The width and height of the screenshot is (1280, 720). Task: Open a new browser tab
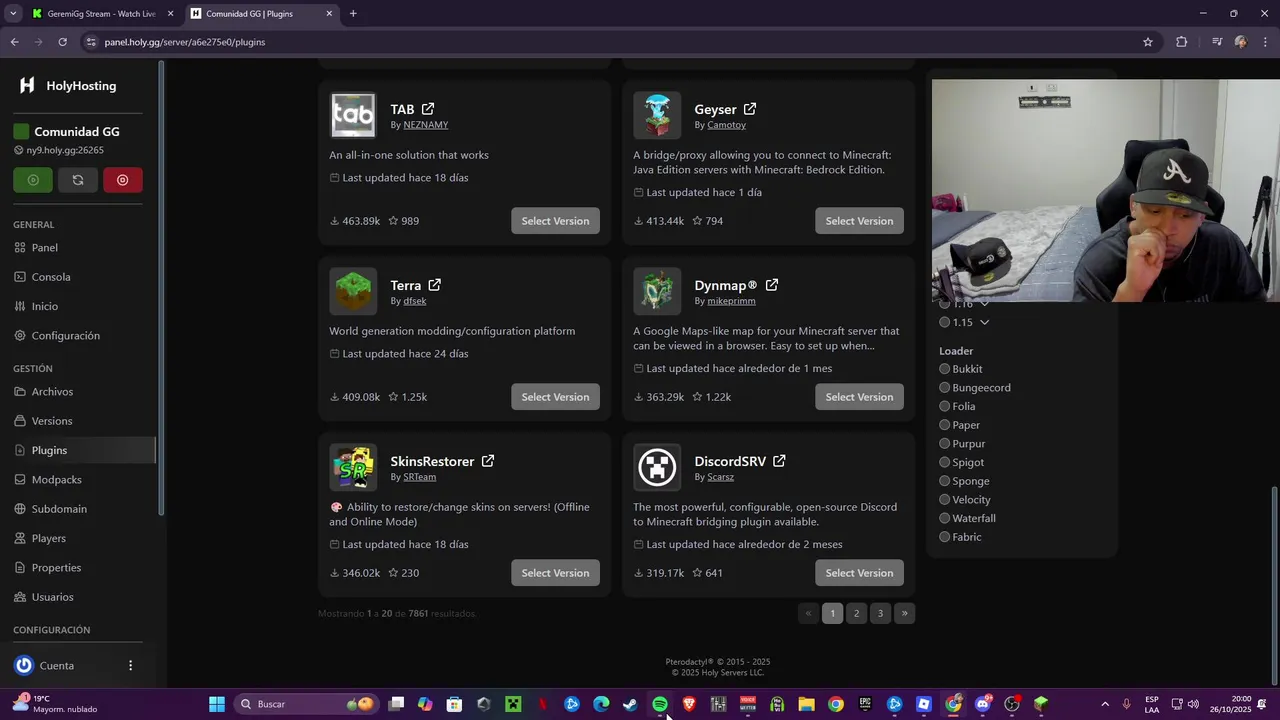click(353, 14)
